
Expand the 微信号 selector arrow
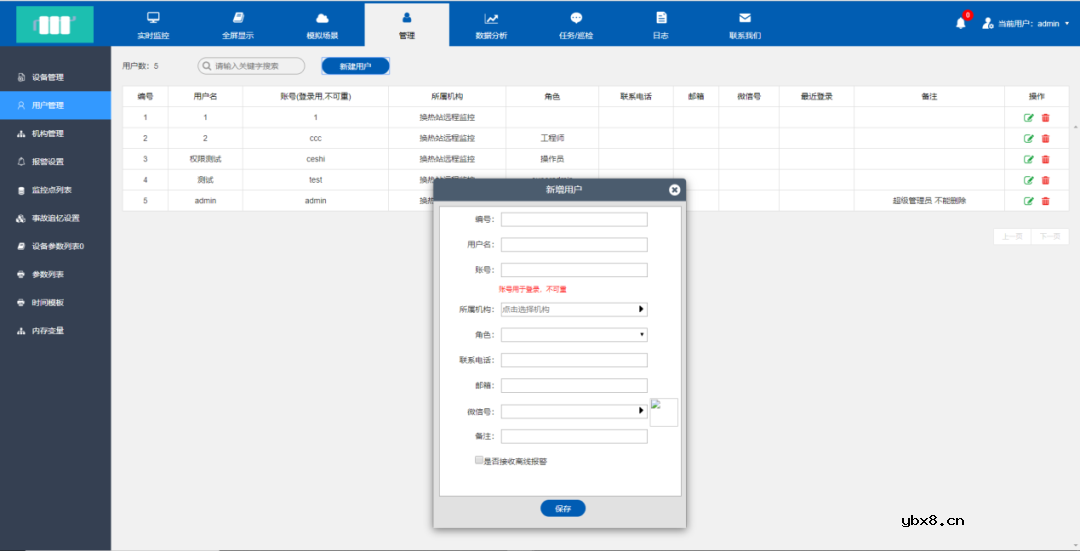coord(641,411)
